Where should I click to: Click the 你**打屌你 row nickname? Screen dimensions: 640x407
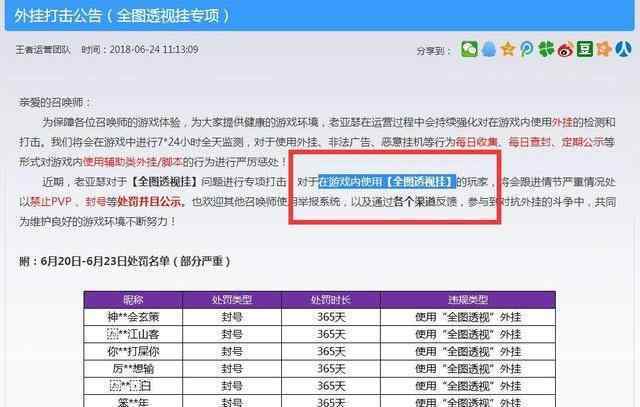click(x=134, y=351)
